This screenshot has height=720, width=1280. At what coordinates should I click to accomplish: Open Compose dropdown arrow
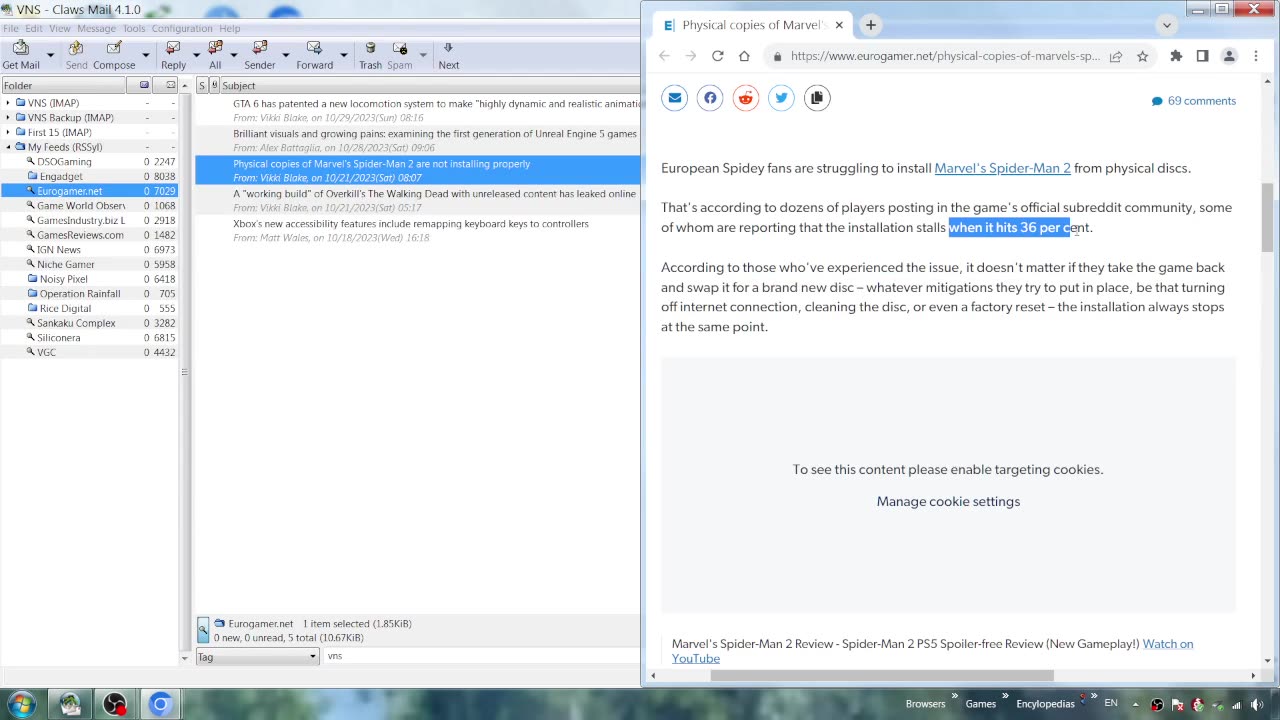(x=145, y=55)
